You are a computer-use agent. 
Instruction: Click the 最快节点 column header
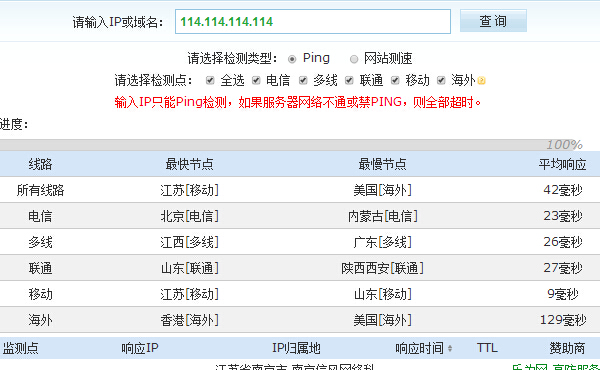189,164
